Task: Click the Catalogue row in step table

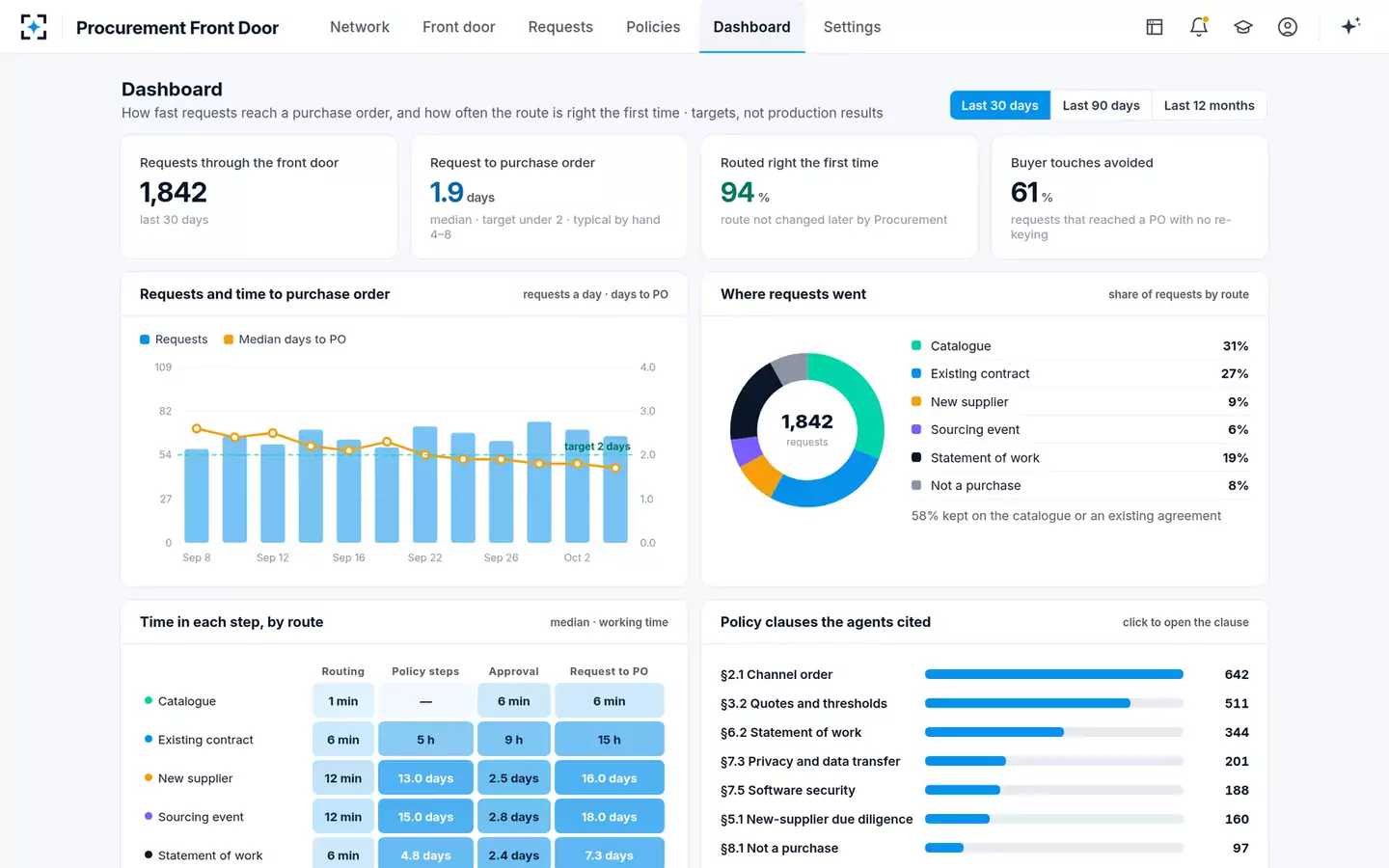Action: pos(403,701)
